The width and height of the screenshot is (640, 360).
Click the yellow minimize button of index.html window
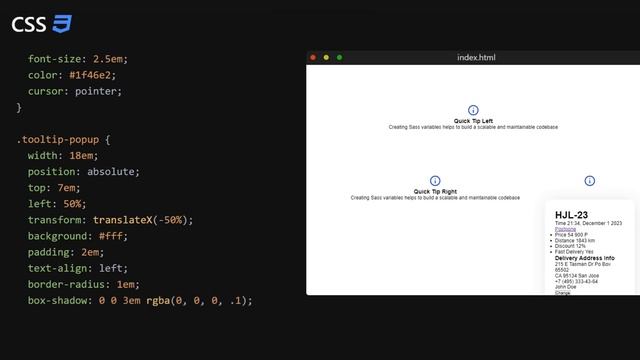pos(326,58)
